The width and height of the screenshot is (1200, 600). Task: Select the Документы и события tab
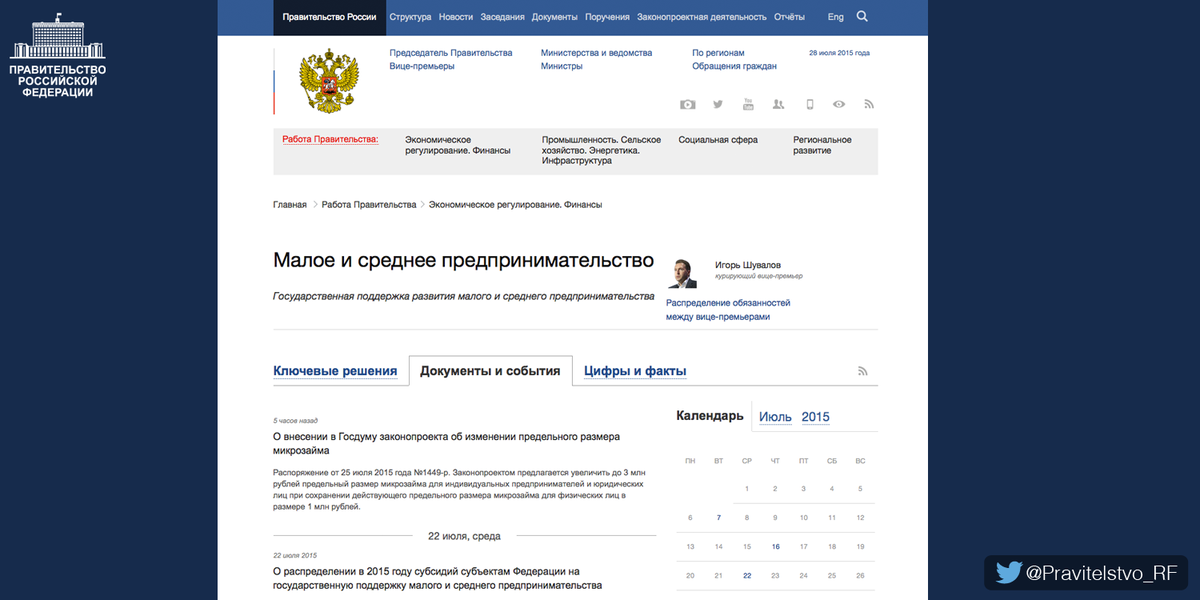click(x=490, y=370)
